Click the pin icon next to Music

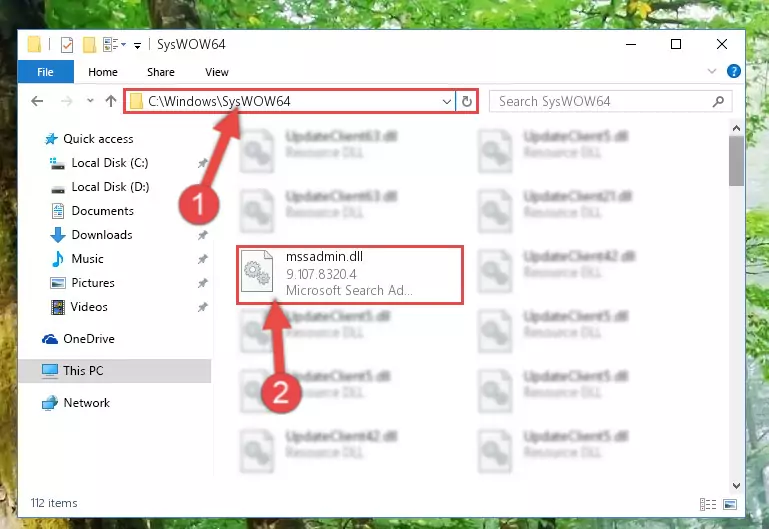pyautogui.click(x=202, y=259)
